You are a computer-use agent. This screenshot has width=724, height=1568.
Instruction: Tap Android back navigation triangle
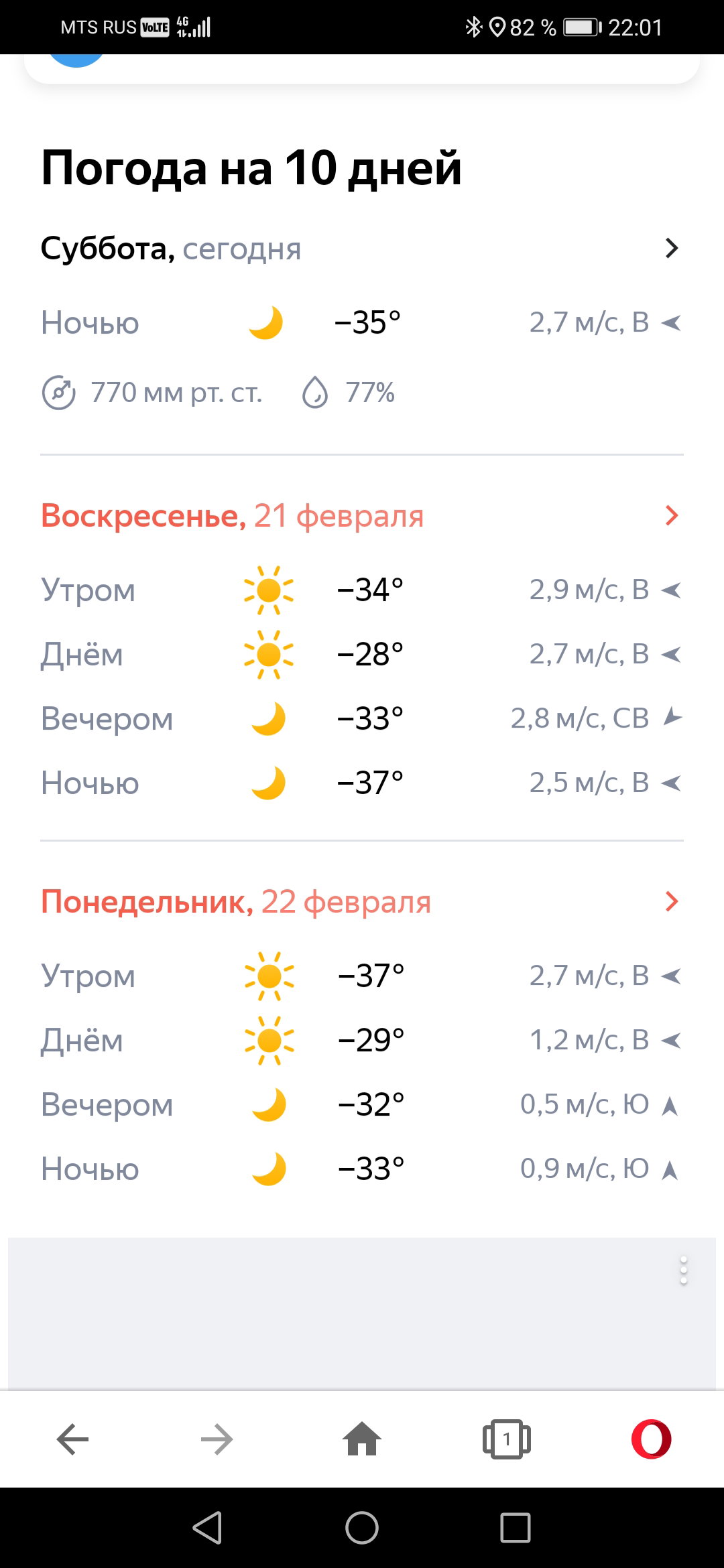click(208, 1528)
